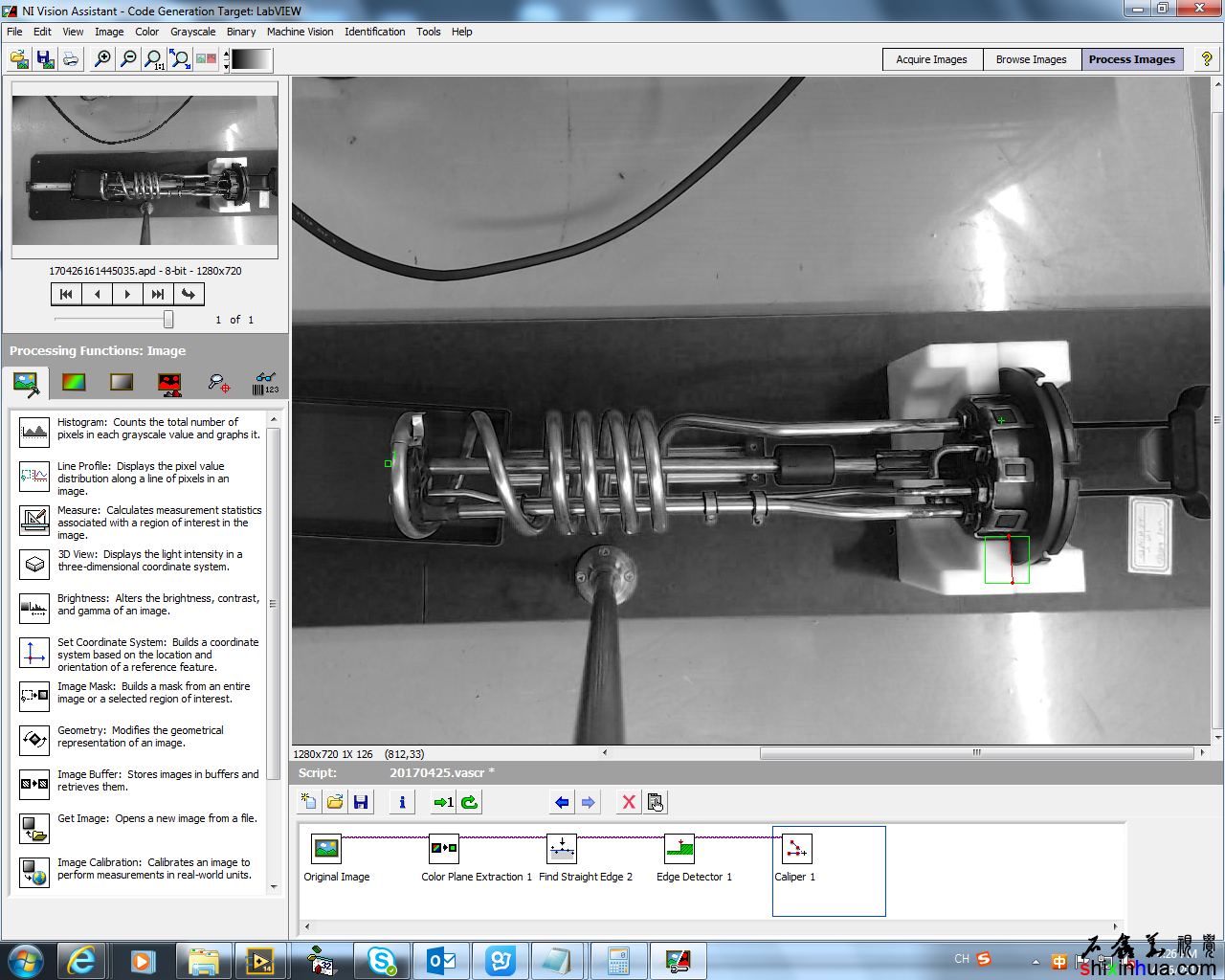Click the Zoom 1:1 toolbar icon
Viewport: 1225px width, 980px height.
153,59
